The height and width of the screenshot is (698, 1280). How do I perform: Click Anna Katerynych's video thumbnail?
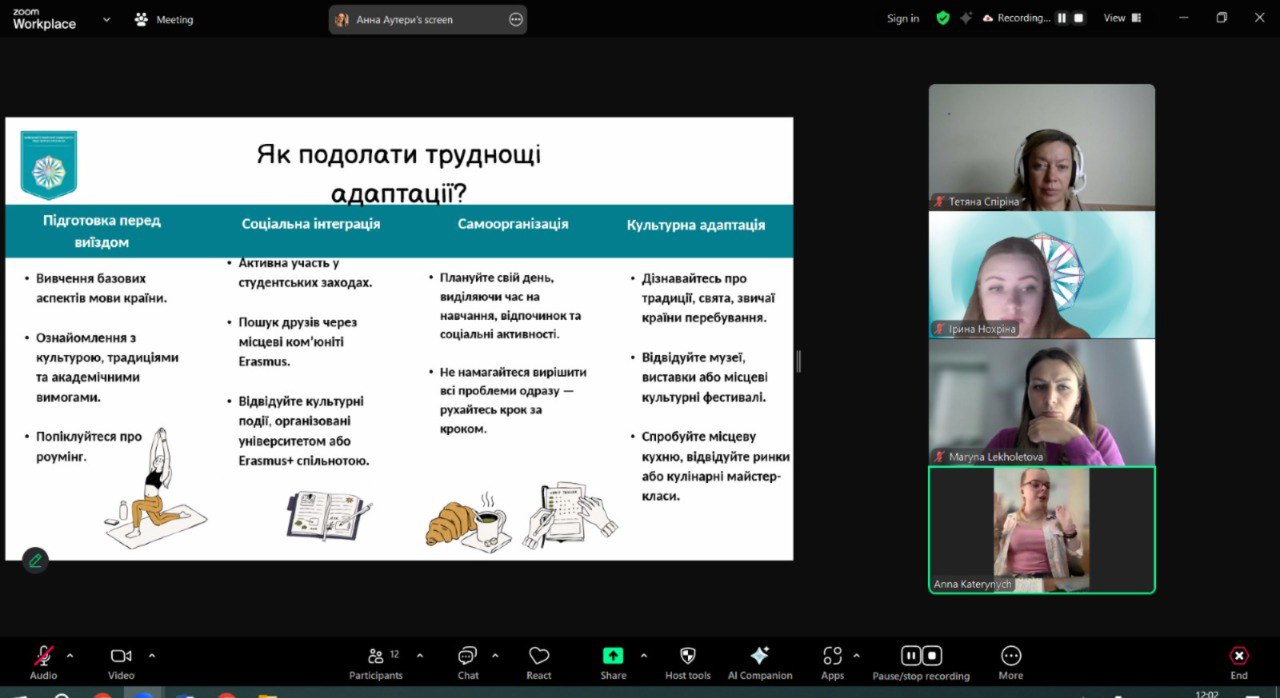[1041, 528]
